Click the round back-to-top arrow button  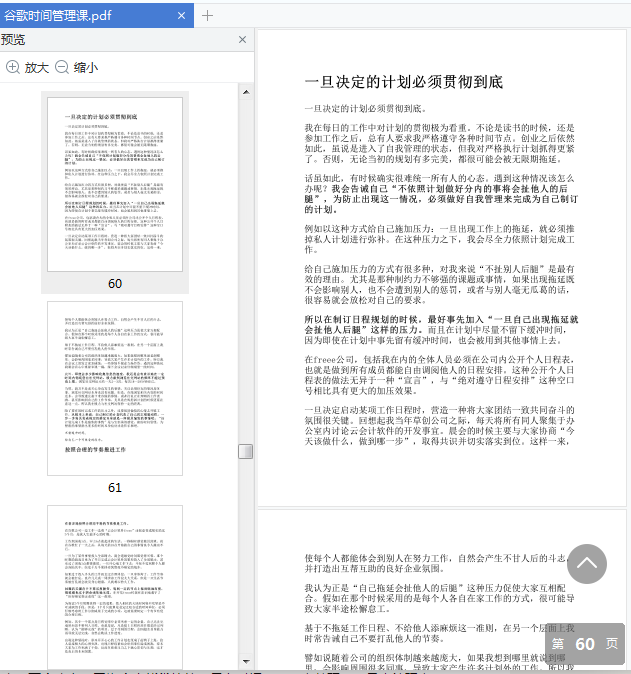587,564
